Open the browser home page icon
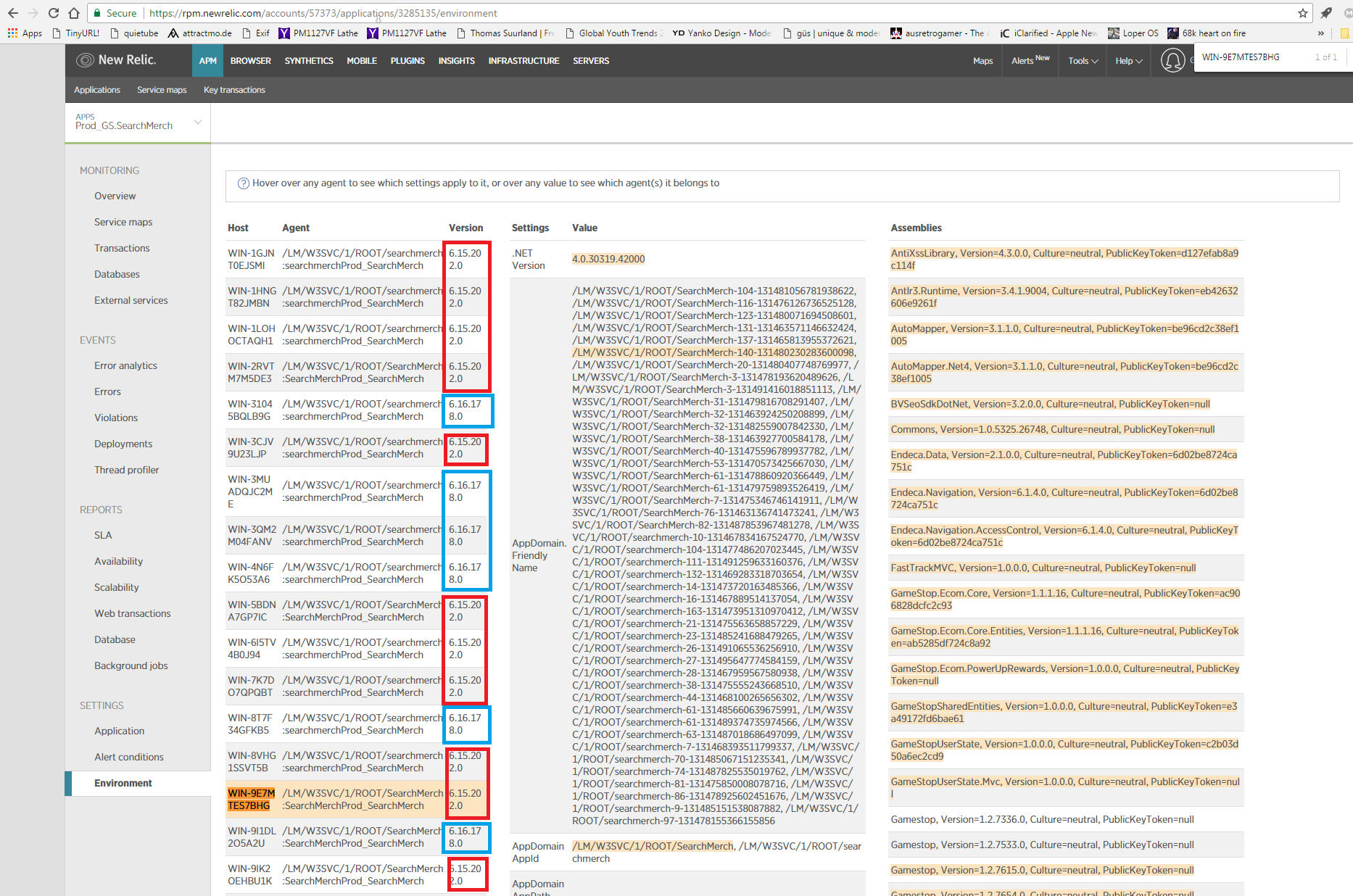This screenshot has width=1353, height=896. pyautogui.click(x=74, y=13)
